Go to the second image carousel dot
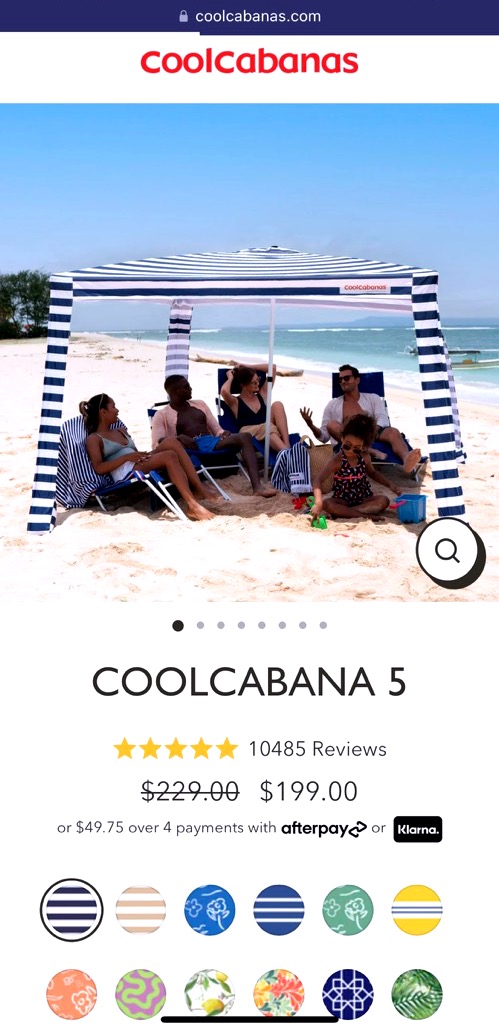 tap(200, 625)
